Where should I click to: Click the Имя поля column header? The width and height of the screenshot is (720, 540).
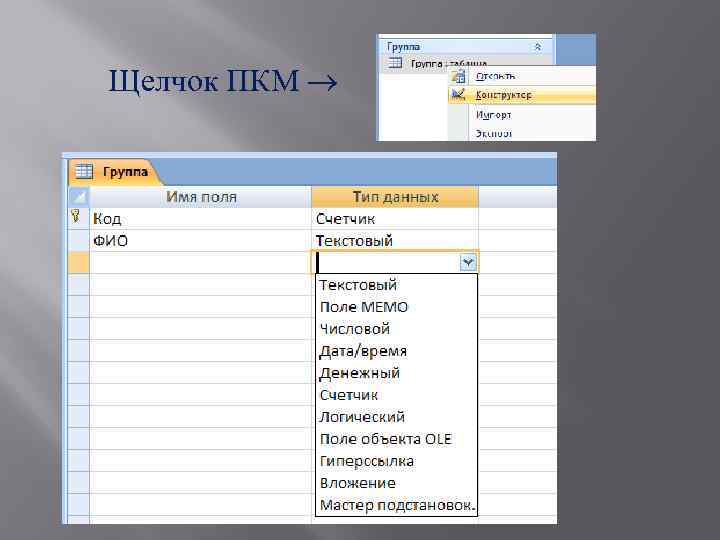tap(200, 197)
